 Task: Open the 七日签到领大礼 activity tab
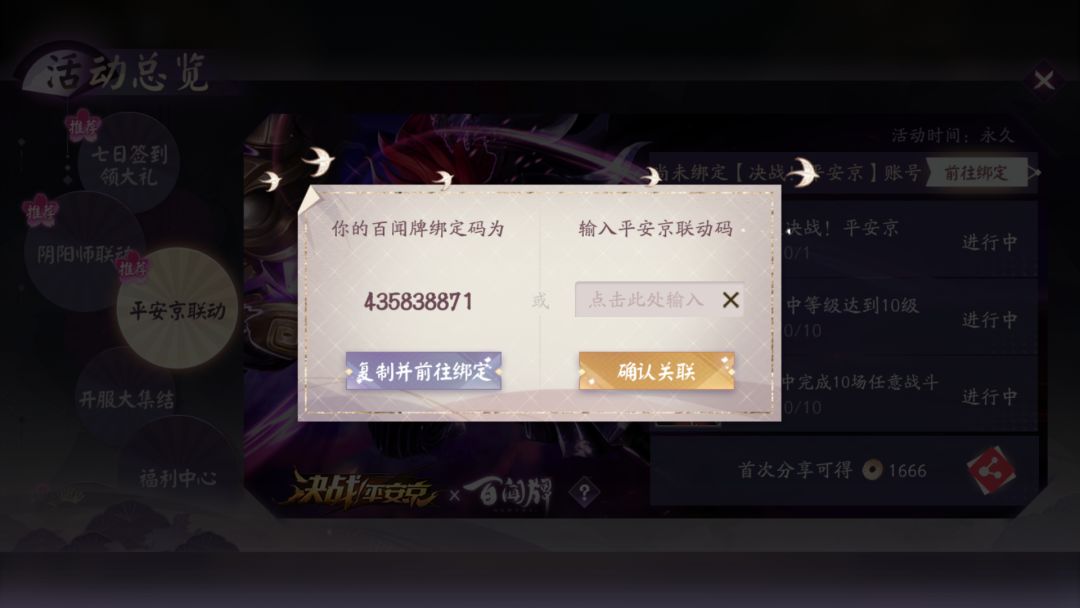point(129,164)
